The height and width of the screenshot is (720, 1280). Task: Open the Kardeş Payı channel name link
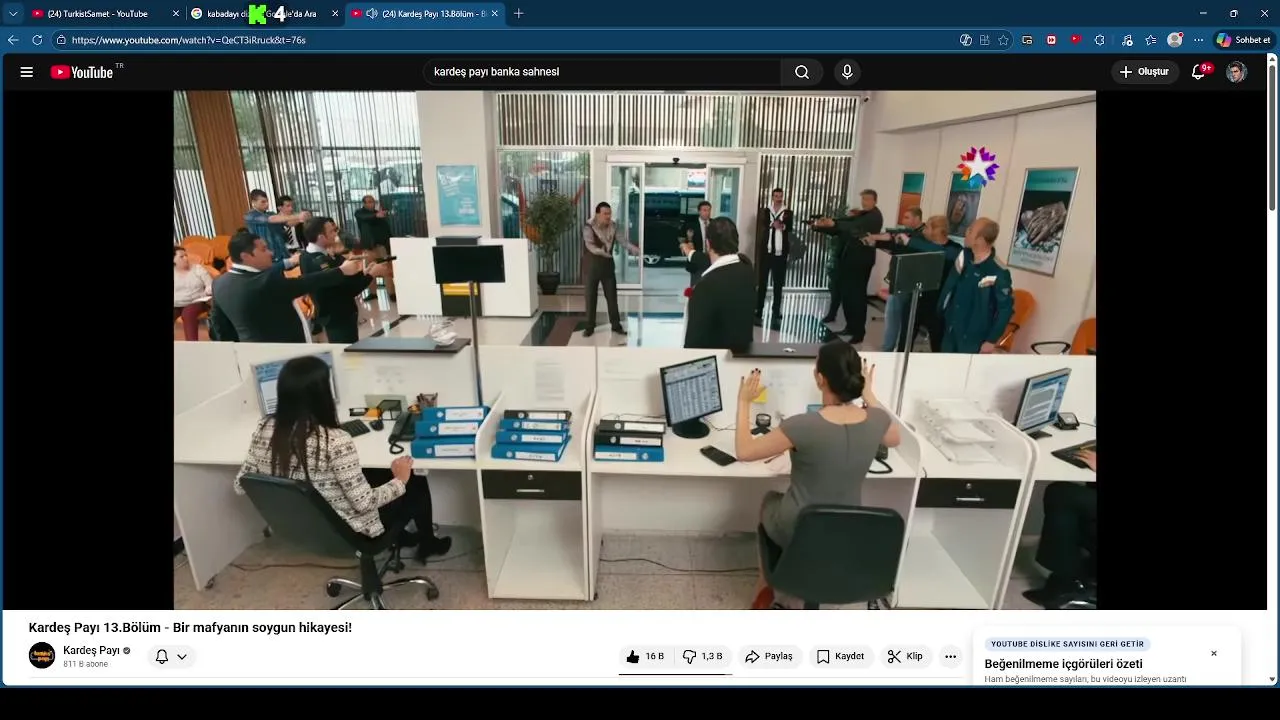point(91,650)
